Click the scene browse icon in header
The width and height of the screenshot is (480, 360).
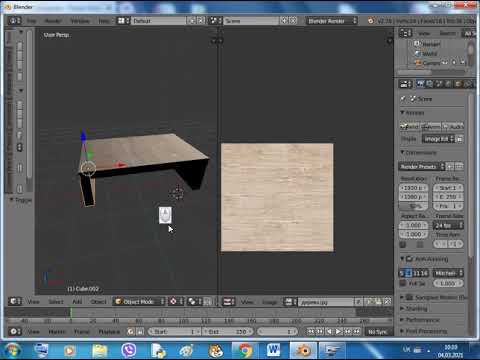click(215, 21)
